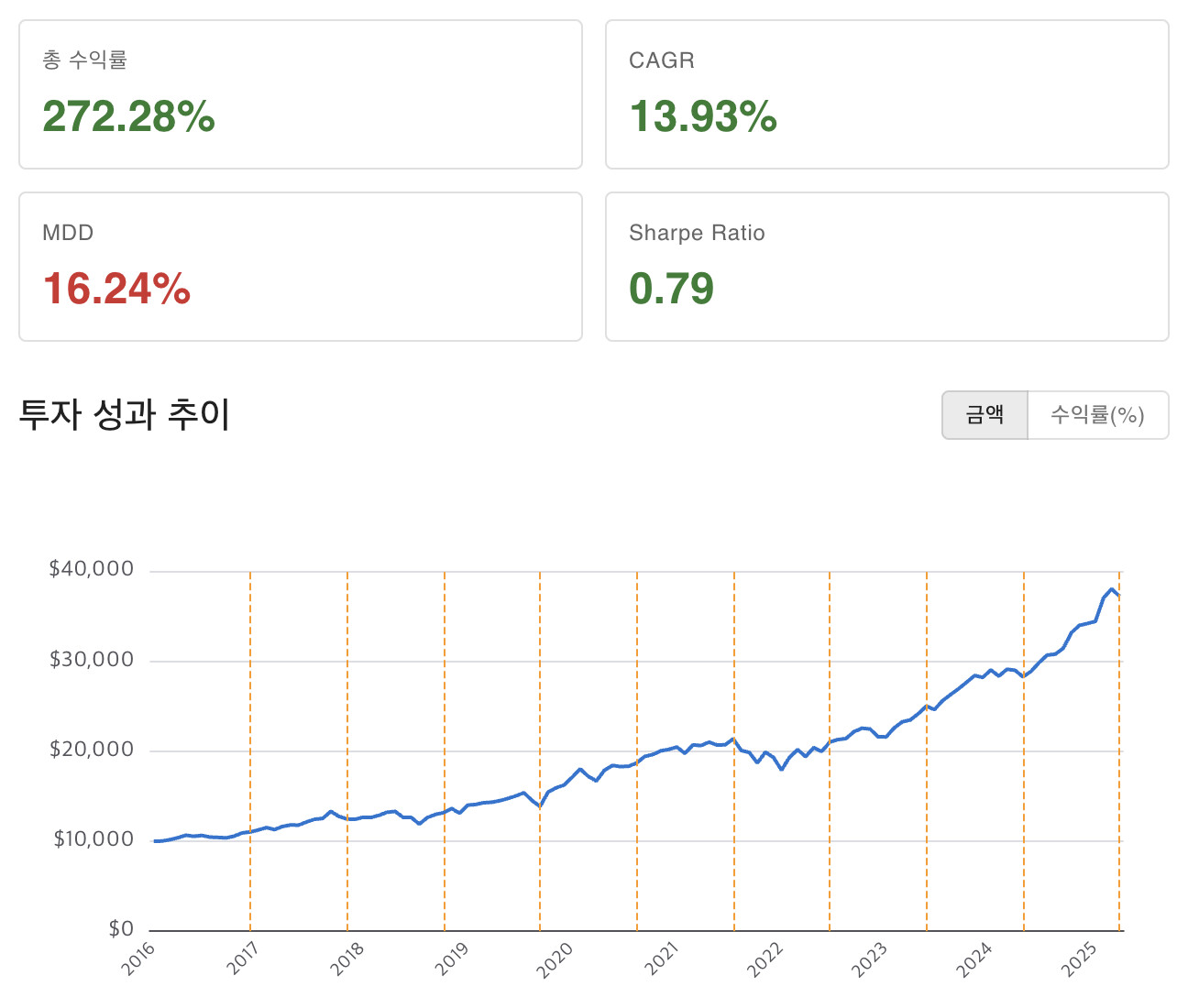Click the $0 y-axis label
The height and width of the screenshot is (1008, 1199).
[x=121, y=929]
